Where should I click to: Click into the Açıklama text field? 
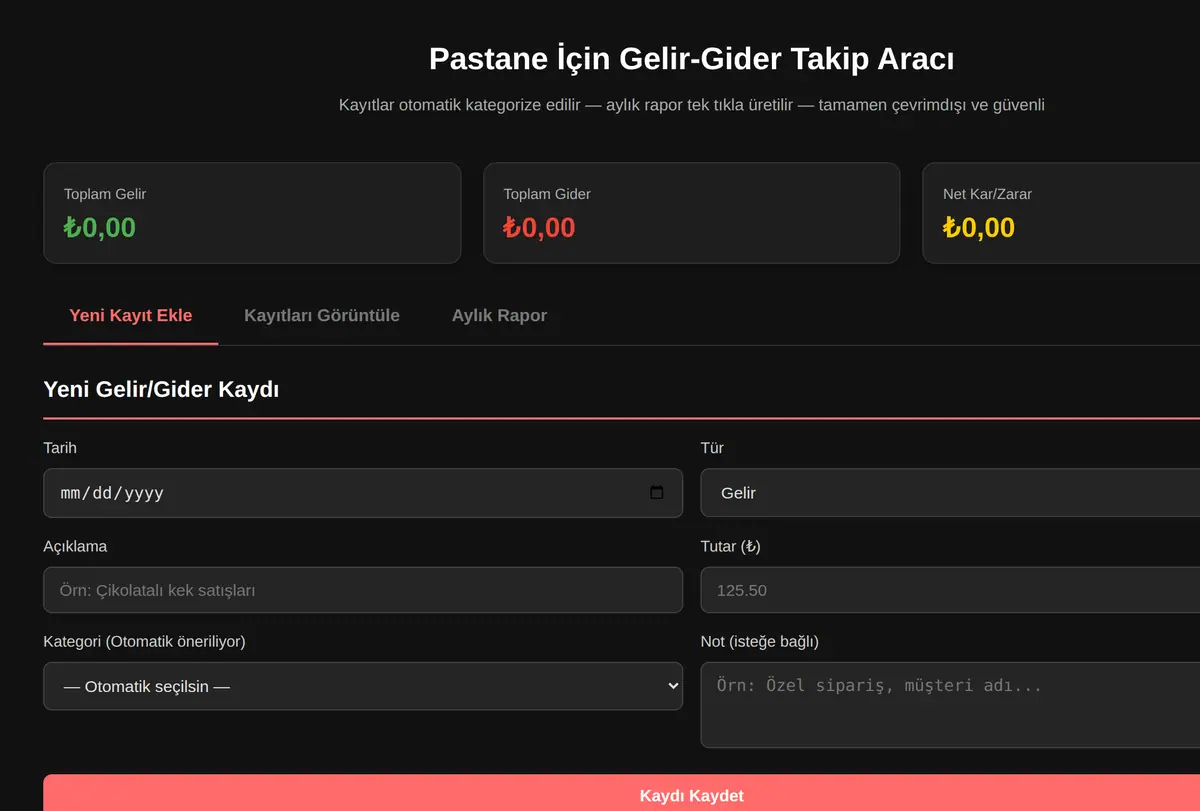click(x=363, y=590)
